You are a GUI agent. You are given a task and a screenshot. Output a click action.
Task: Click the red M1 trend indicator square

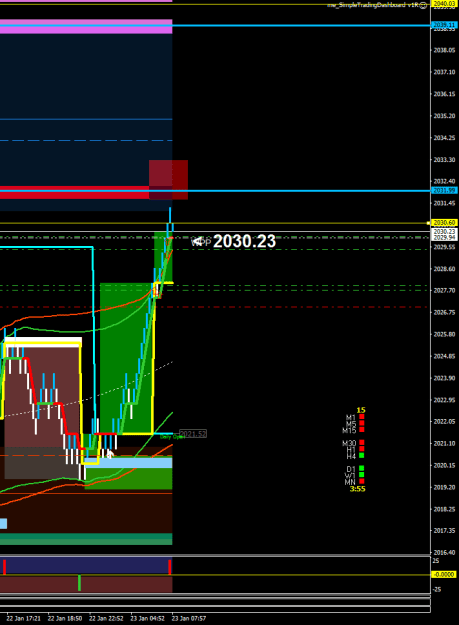[x=362, y=417]
